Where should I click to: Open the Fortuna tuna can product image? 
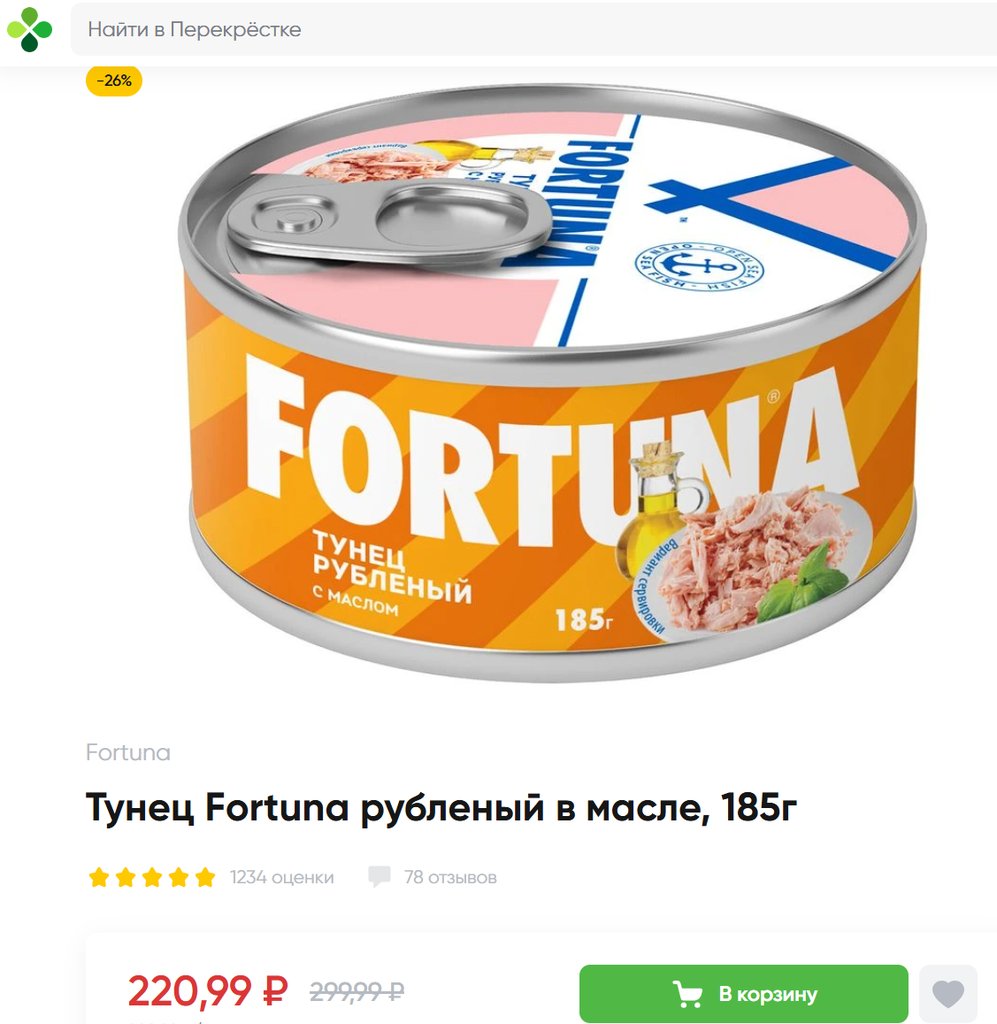pyautogui.click(x=551, y=382)
